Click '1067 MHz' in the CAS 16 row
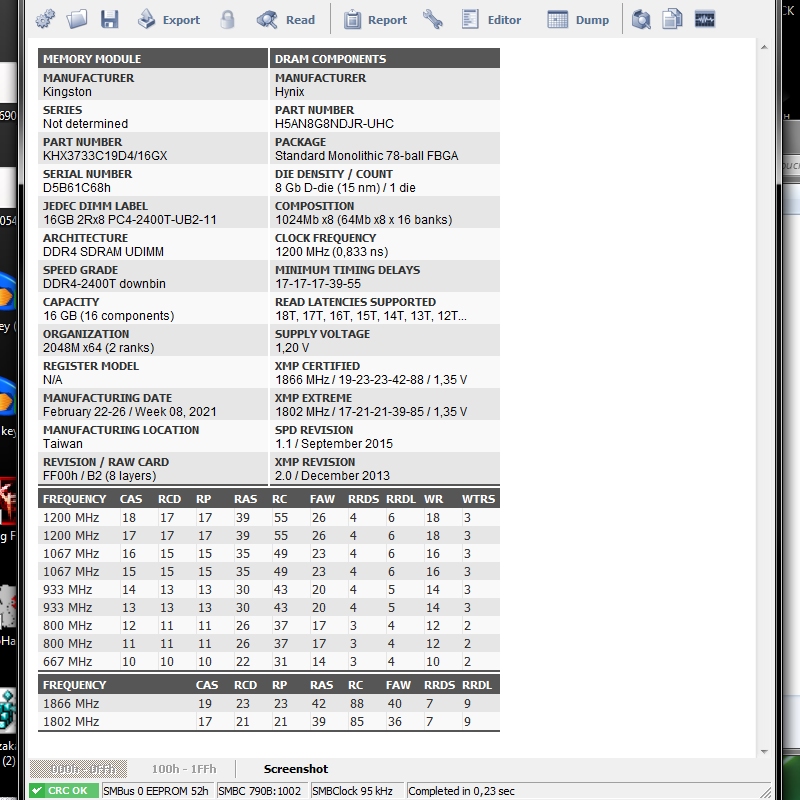Image resolution: width=800 pixels, height=800 pixels. click(x=71, y=554)
